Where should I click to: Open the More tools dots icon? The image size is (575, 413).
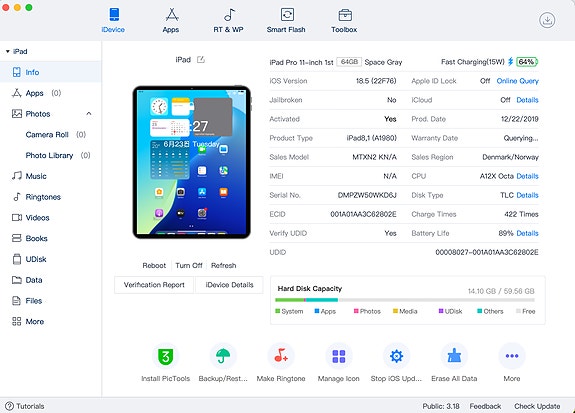pos(512,356)
